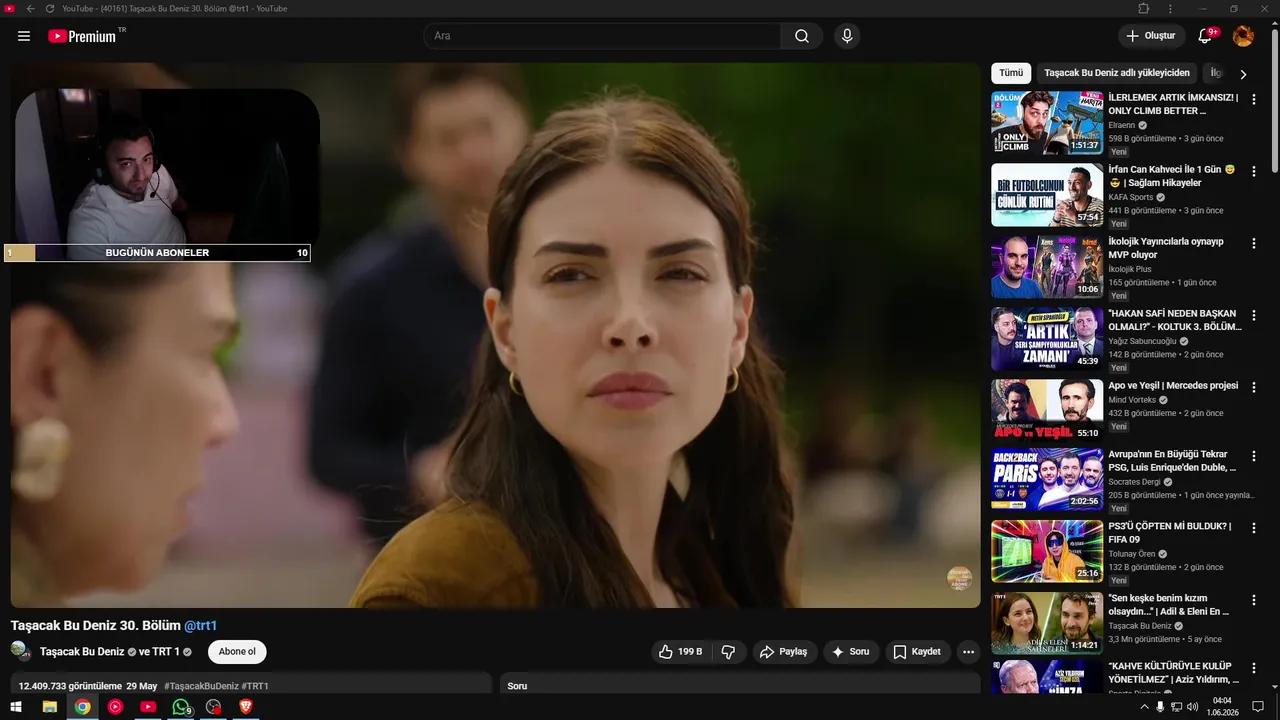Open File Explorer from taskbar
The image size is (1280, 720).
click(49, 707)
